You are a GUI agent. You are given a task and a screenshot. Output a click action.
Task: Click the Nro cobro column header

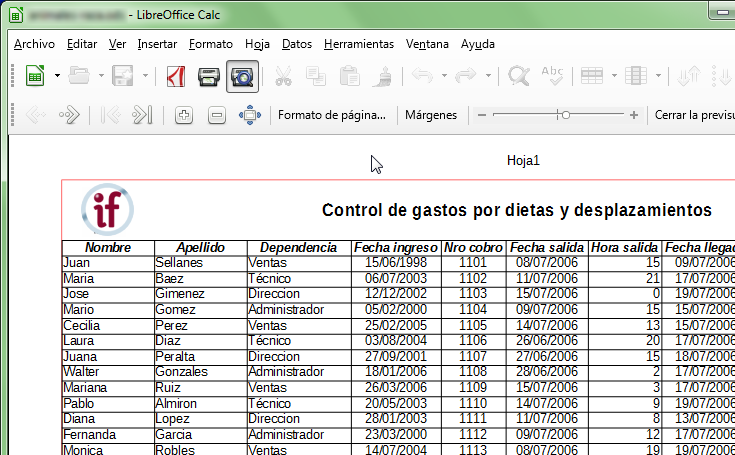pos(473,247)
